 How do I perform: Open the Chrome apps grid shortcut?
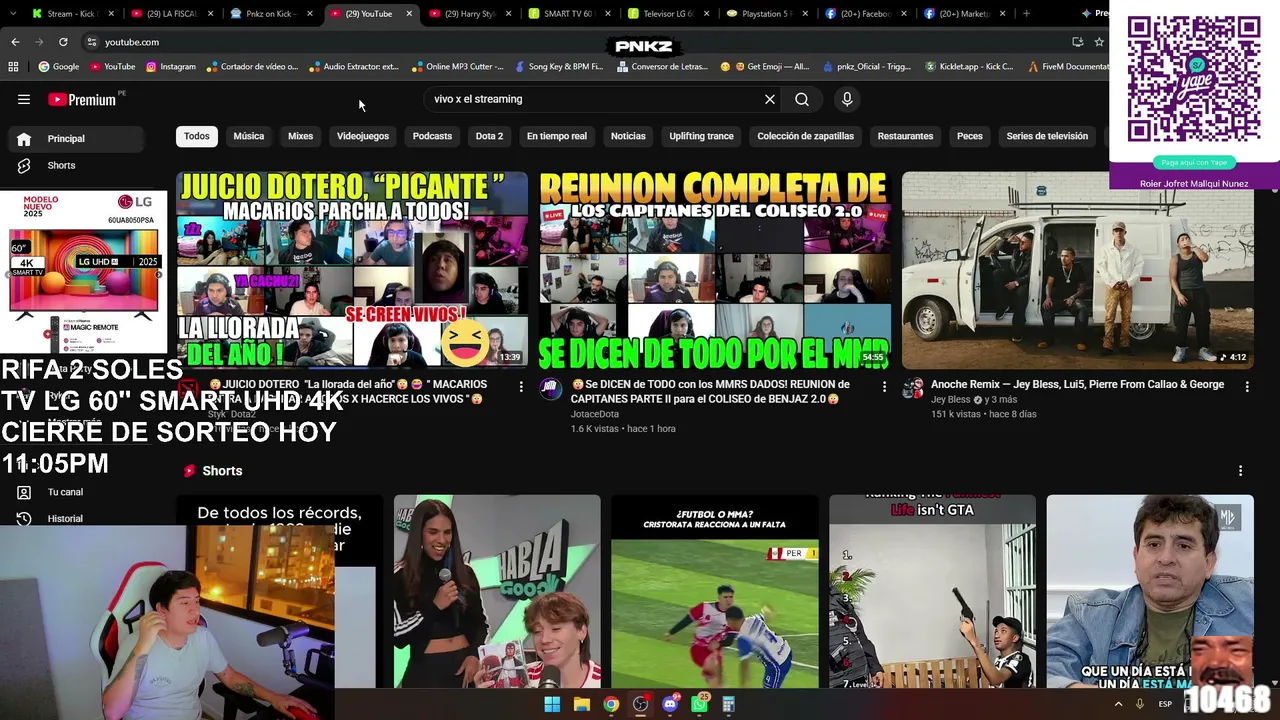pyautogui.click(x=13, y=67)
